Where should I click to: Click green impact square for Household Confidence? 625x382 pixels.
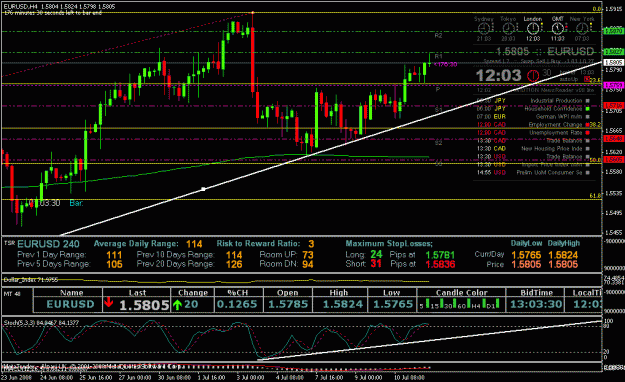[x=587, y=109]
